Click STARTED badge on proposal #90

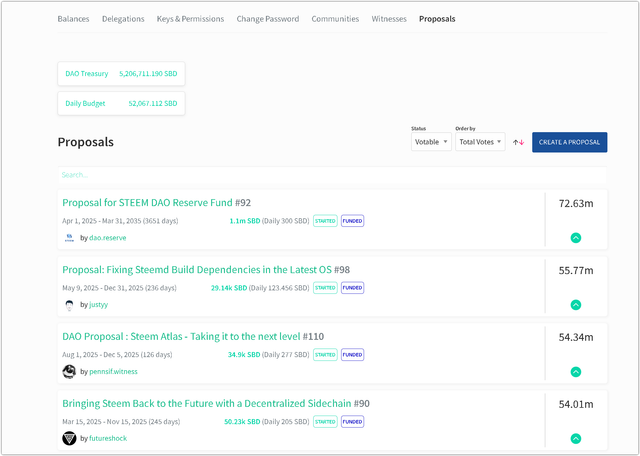(x=325, y=422)
